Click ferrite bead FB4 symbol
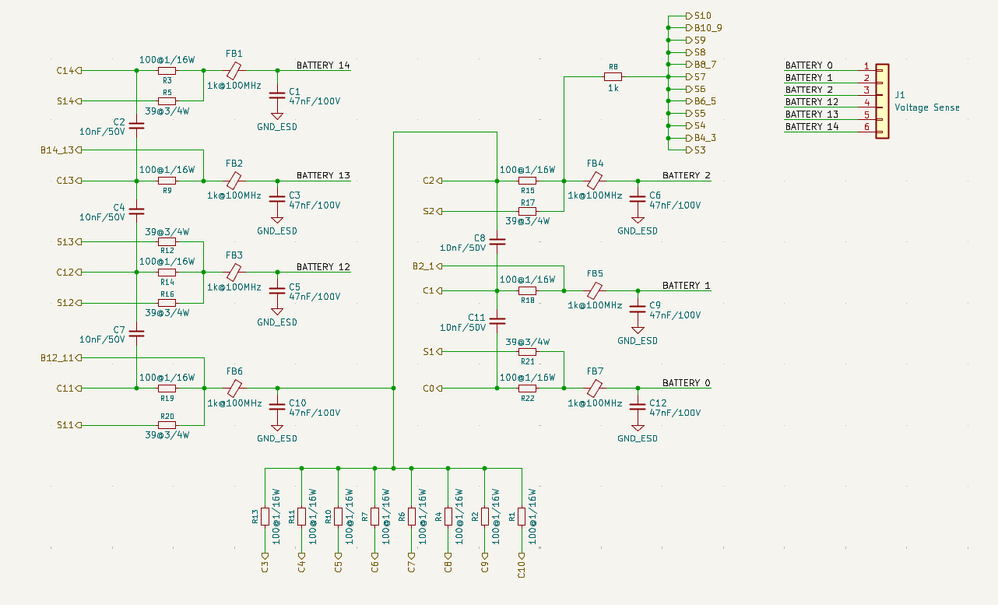998x605 pixels. (594, 181)
